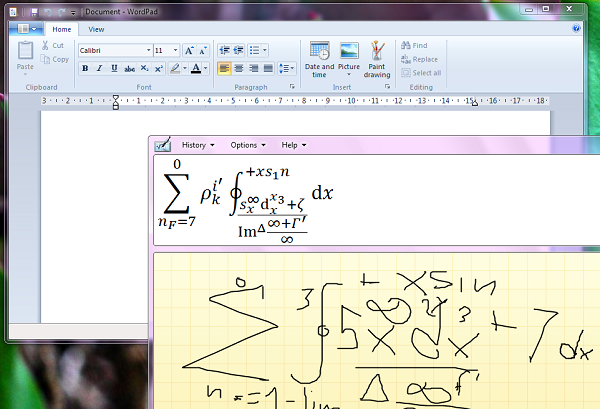Open the list style dropdown arrow
This screenshot has width=600, height=409.
(x=265, y=50)
